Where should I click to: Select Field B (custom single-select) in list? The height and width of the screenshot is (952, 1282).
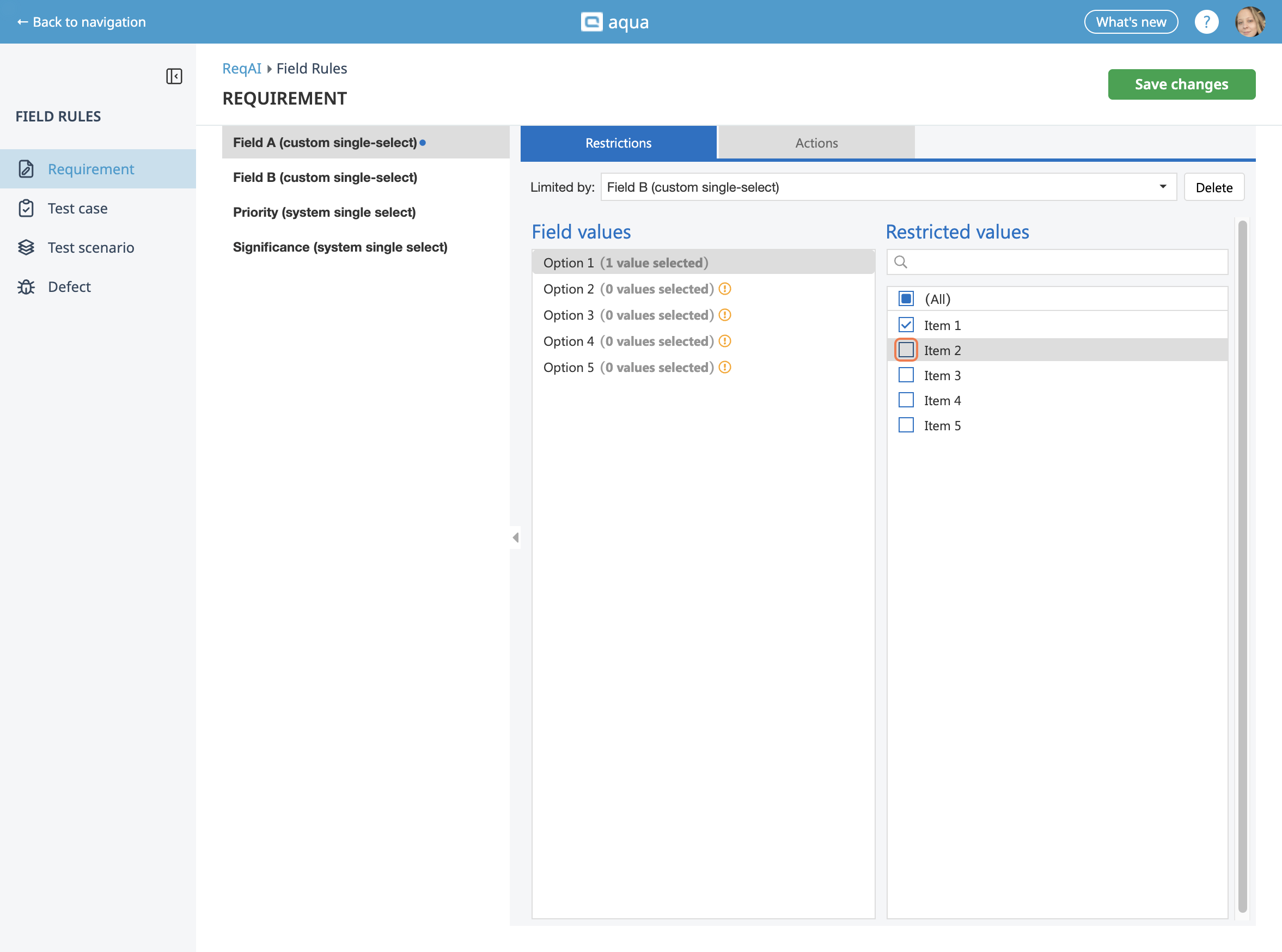tap(325, 178)
